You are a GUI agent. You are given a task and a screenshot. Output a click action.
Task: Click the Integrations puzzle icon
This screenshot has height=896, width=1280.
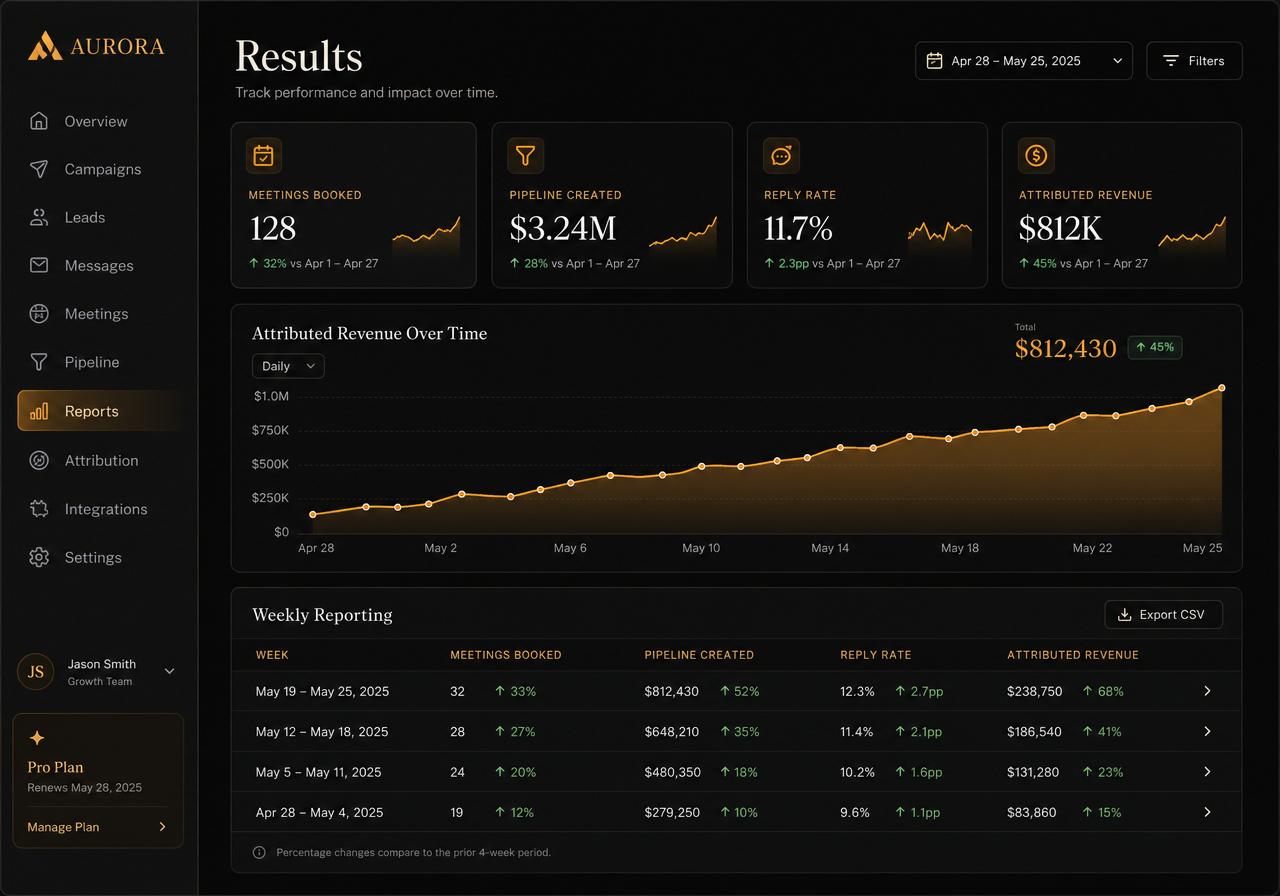(x=39, y=509)
